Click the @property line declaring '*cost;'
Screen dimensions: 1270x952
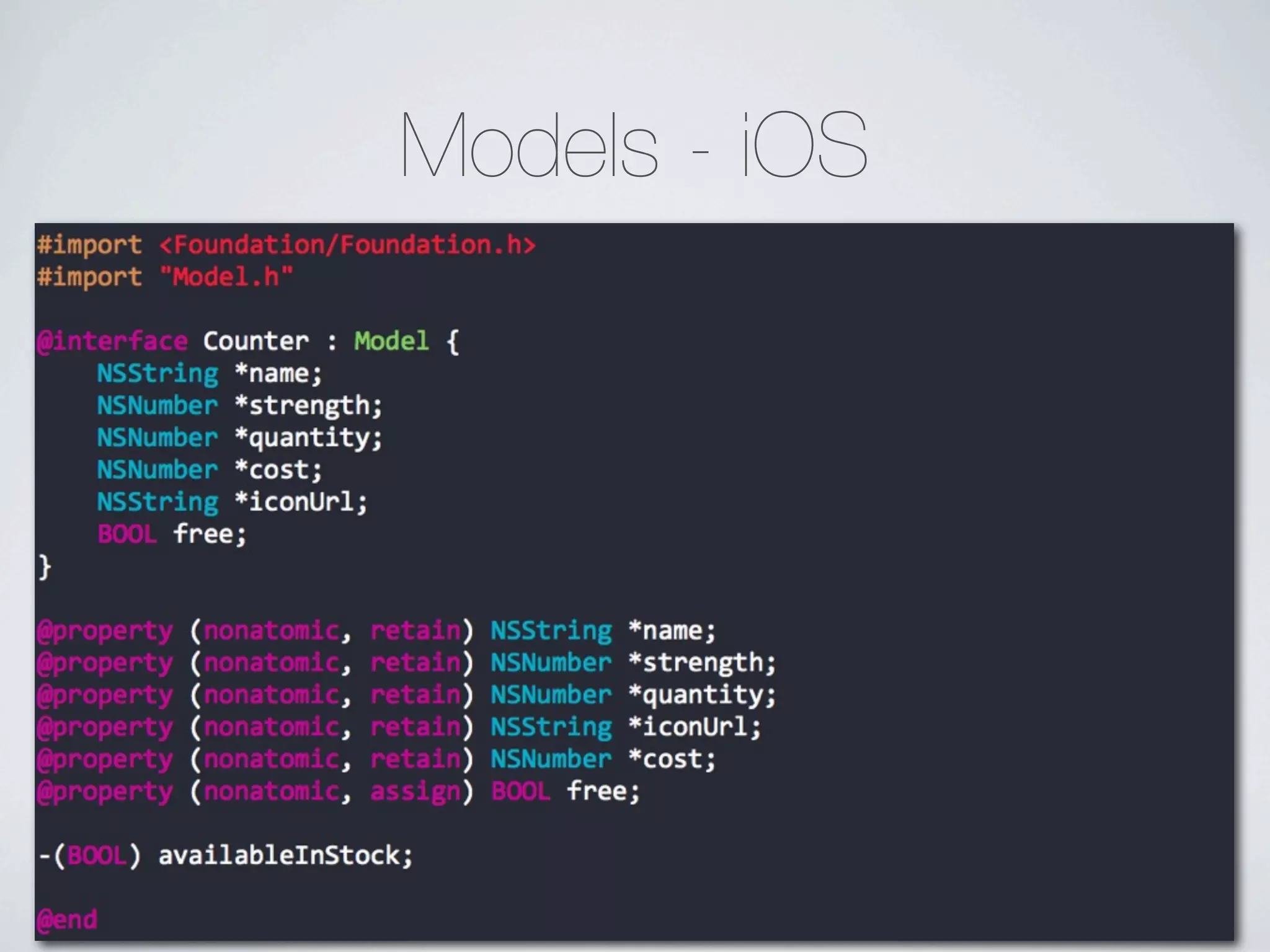click(376, 759)
